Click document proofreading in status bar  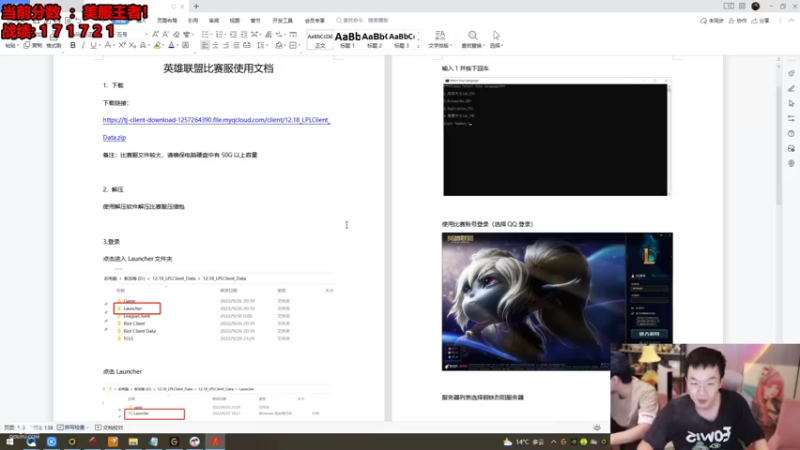[109, 428]
